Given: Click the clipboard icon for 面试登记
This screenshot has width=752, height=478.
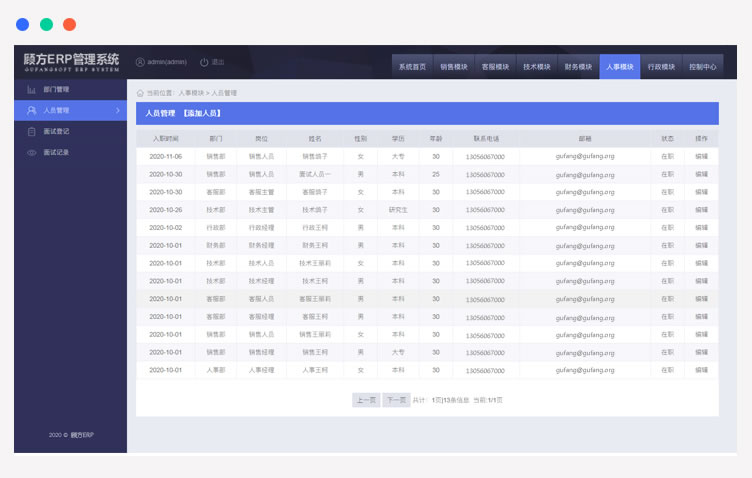Looking at the screenshot, I should pos(31,131).
